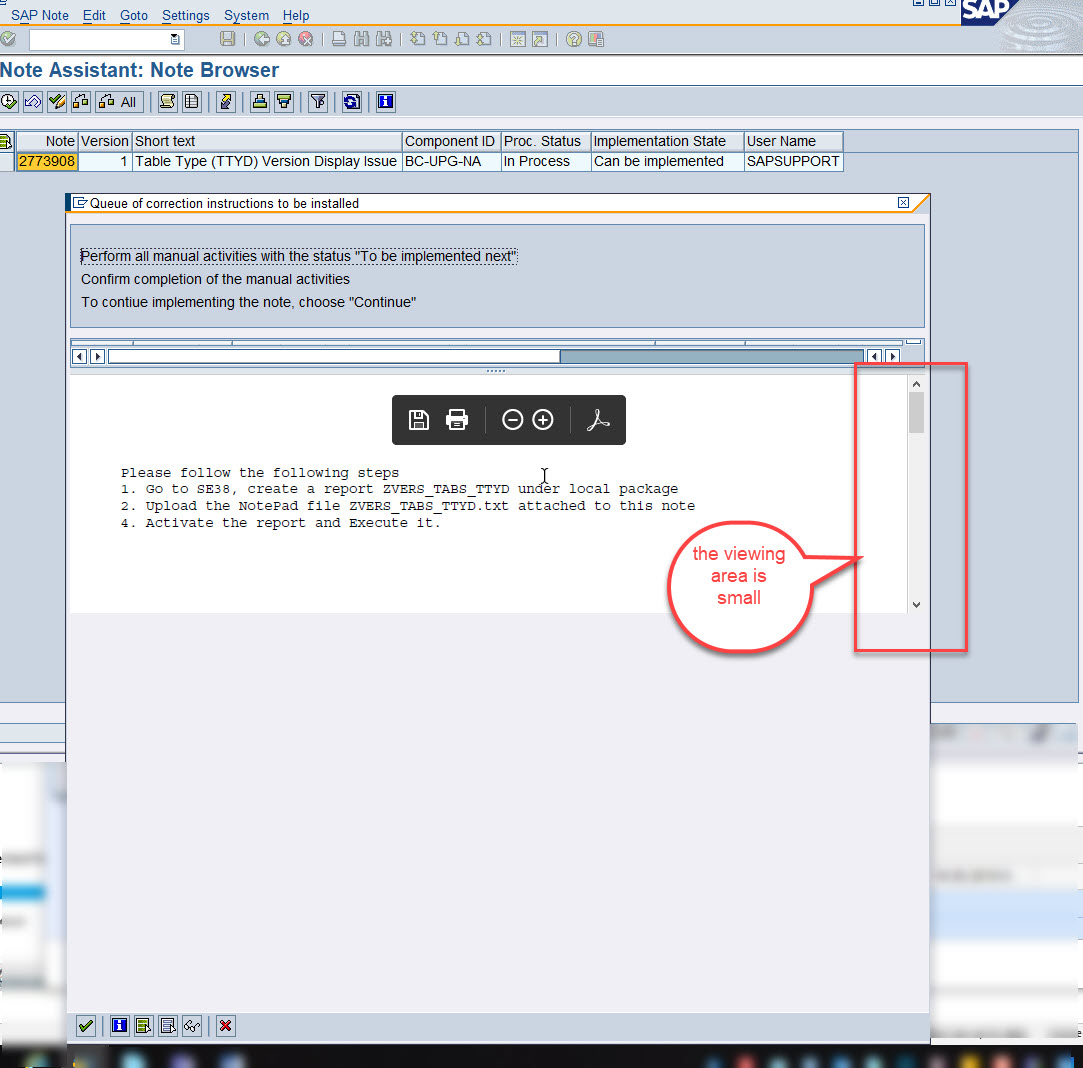Image resolution: width=1083 pixels, height=1068 pixels.
Task: Click the green checkmark Continue button
Action: [86, 1026]
